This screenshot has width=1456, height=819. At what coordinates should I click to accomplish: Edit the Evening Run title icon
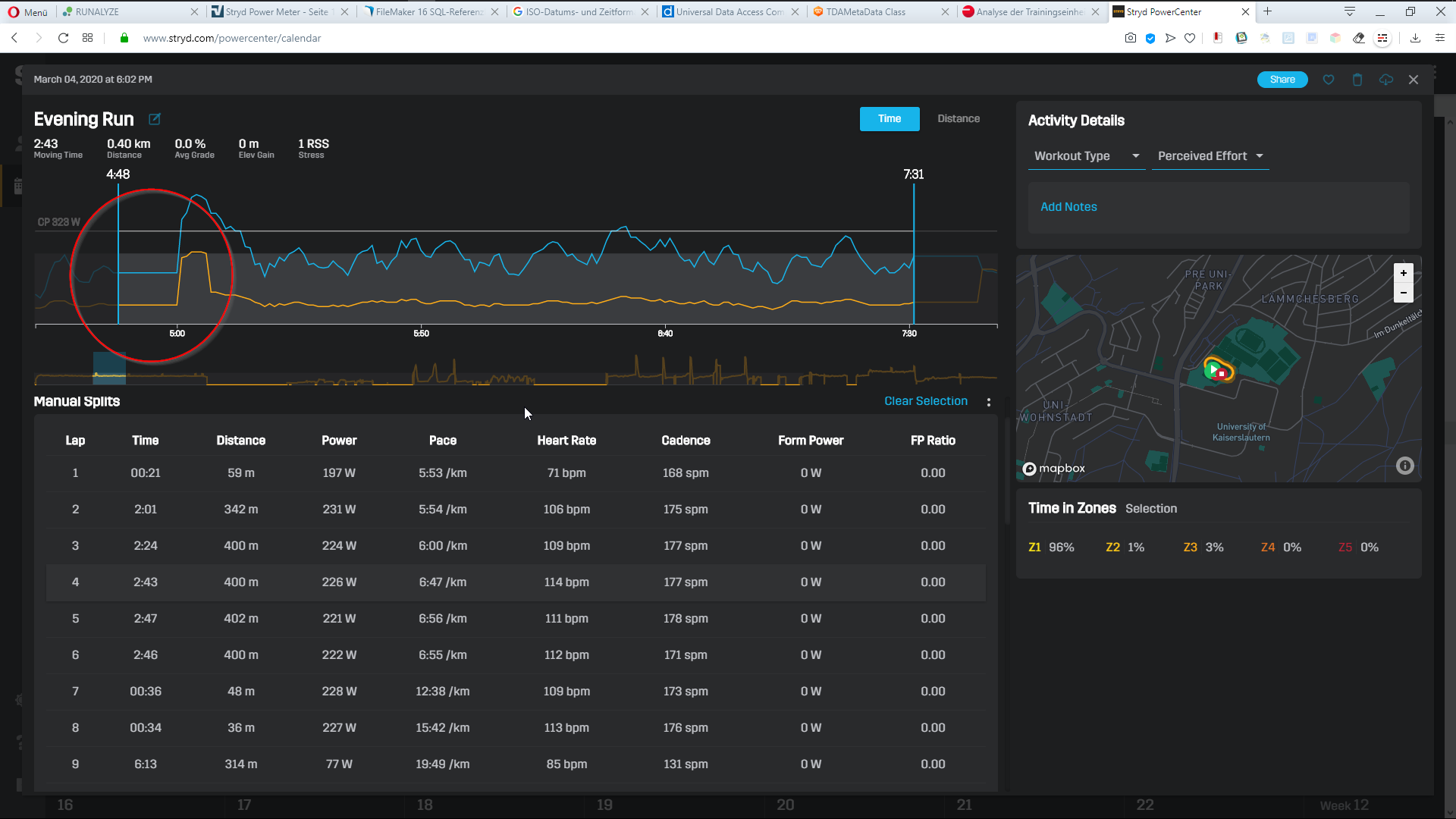pos(155,119)
